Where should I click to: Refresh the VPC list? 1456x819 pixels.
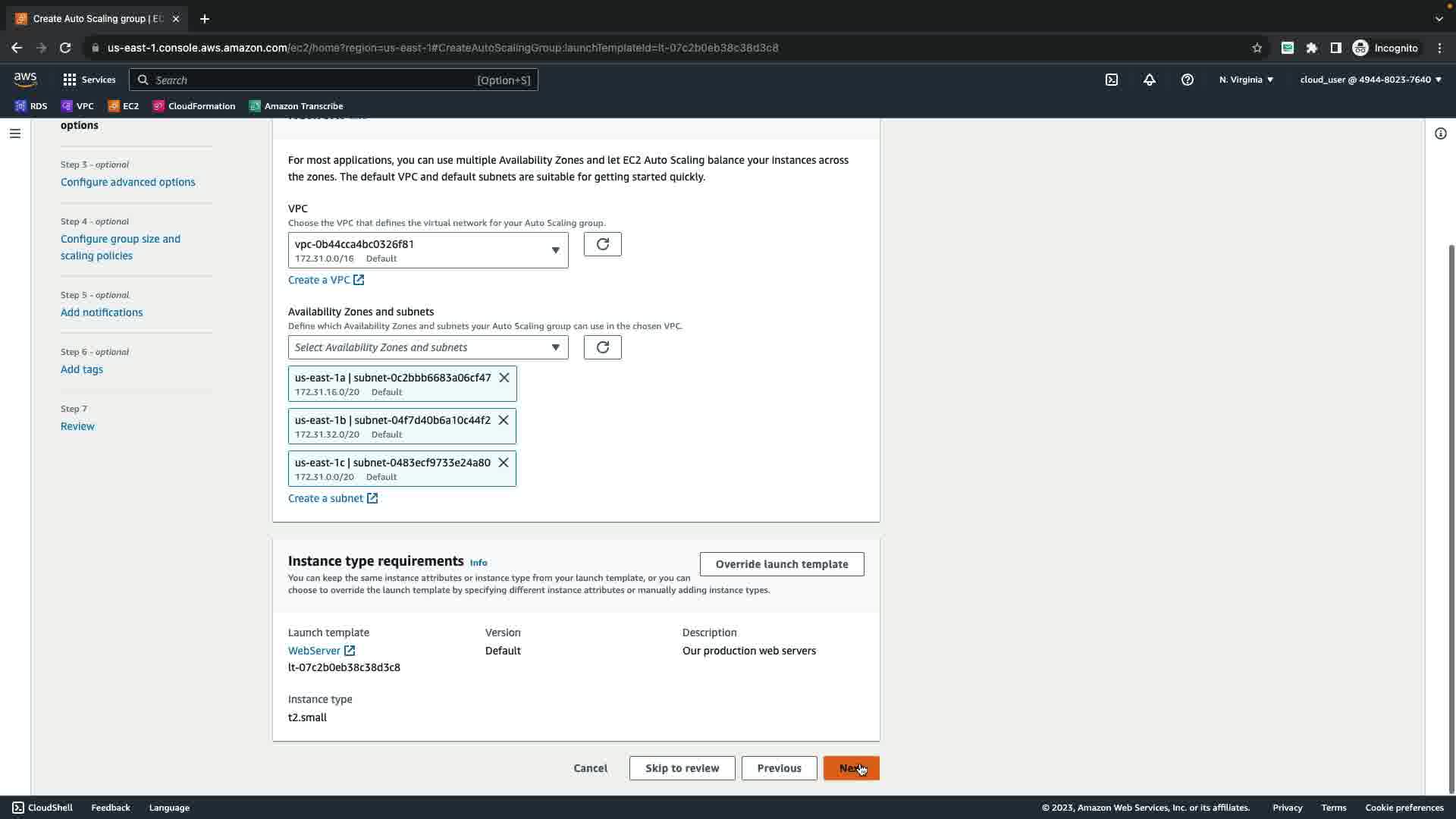click(x=603, y=244)
